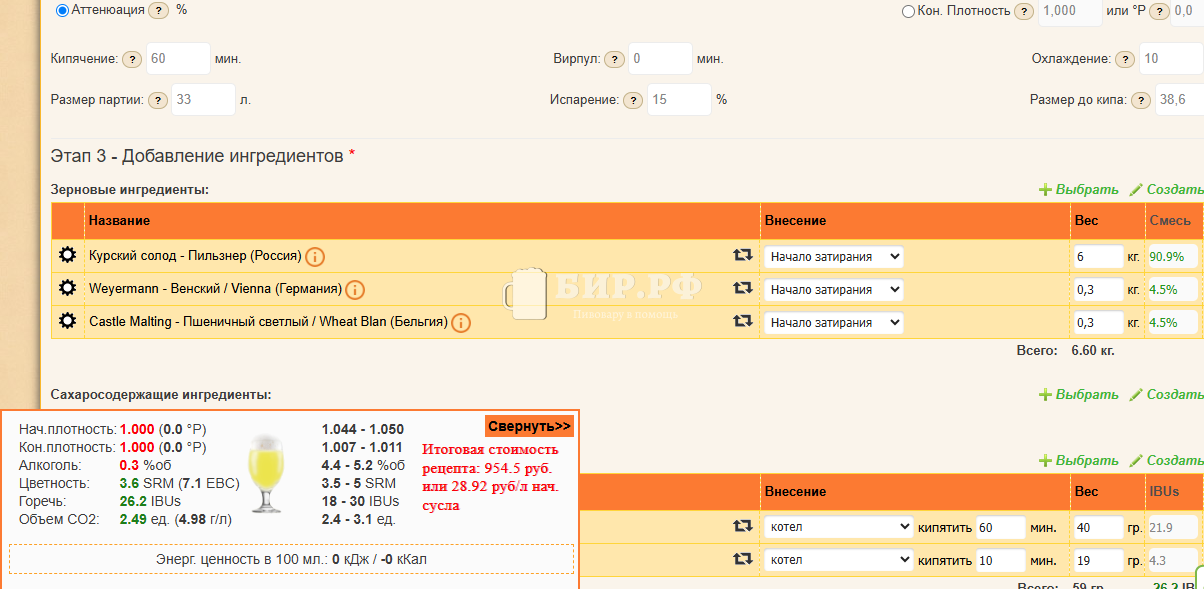
Task: Show help for Вирпул field
Action: (x=614, y=59)
